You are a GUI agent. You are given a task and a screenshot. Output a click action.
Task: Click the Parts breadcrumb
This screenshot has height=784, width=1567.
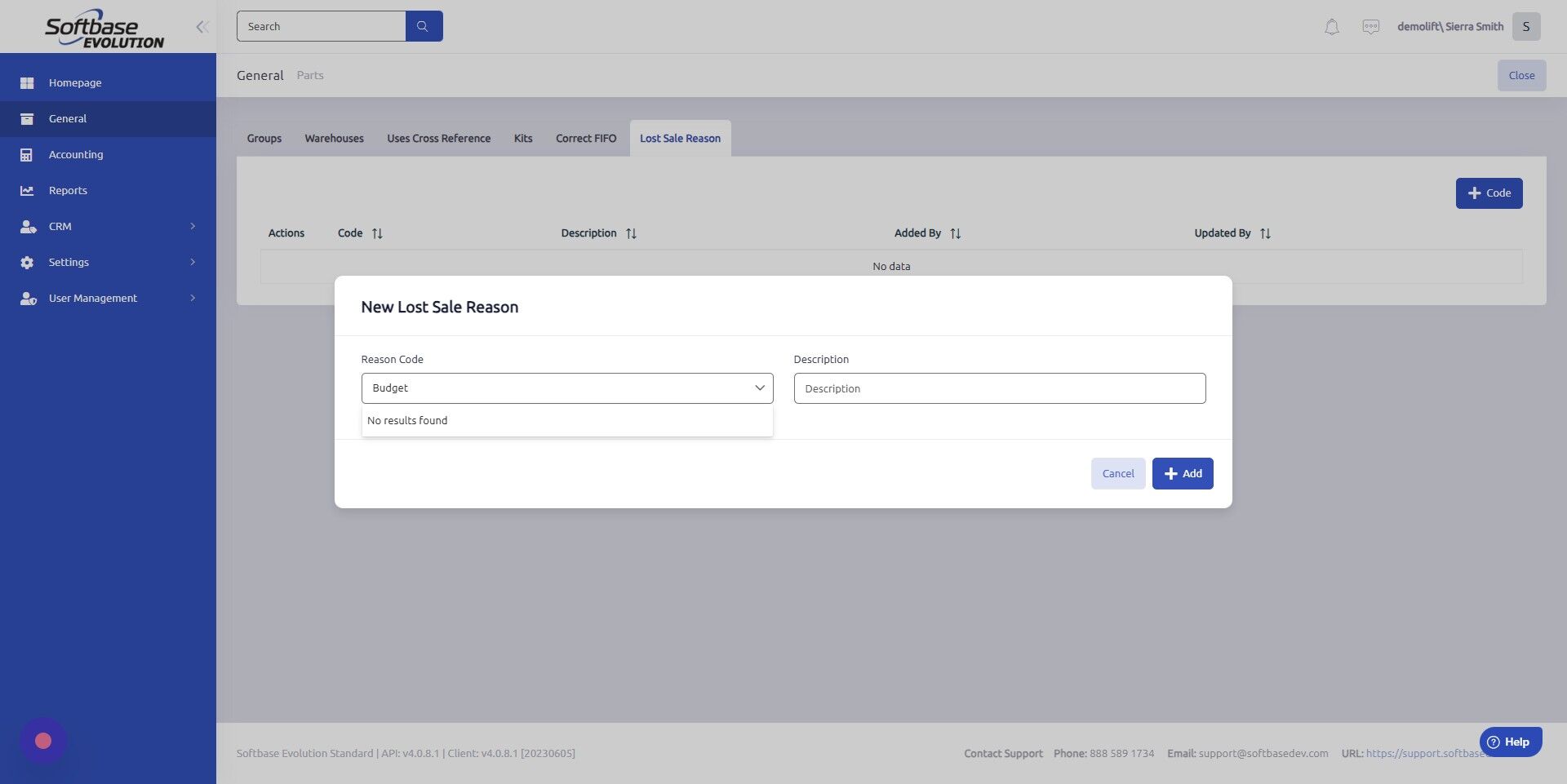click(310, 75)
